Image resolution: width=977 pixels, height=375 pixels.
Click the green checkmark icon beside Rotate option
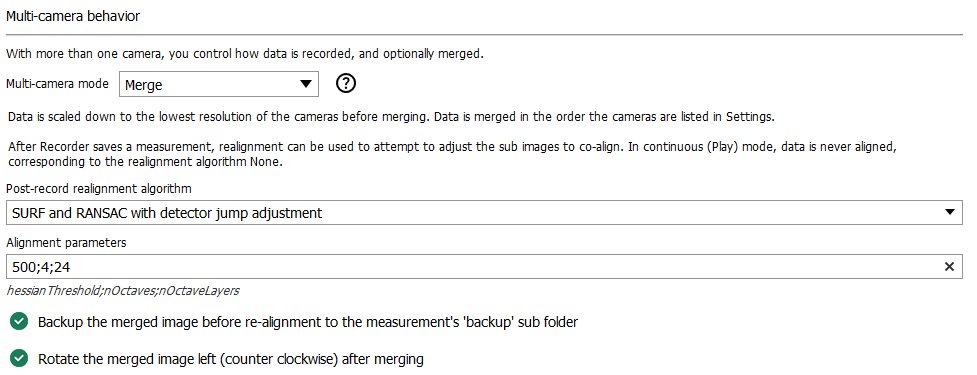[x=20, y=359]
